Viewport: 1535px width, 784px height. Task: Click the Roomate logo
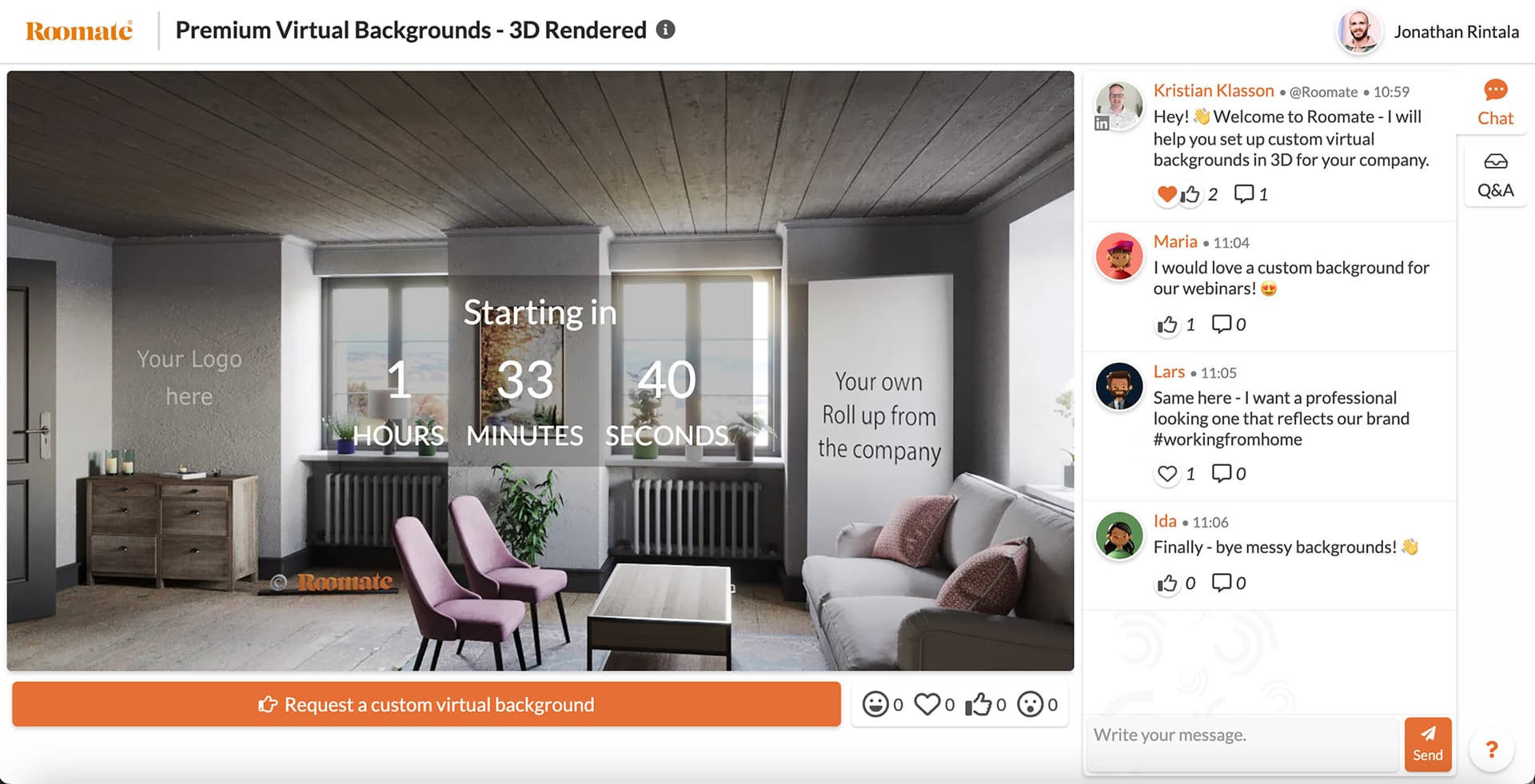[x=77, y=30]
